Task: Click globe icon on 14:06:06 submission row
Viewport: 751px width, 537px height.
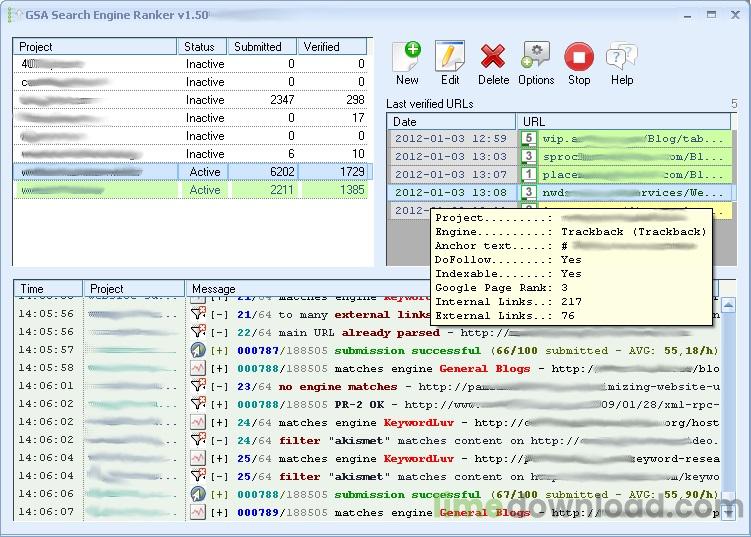Action: [x=198, y=494]
